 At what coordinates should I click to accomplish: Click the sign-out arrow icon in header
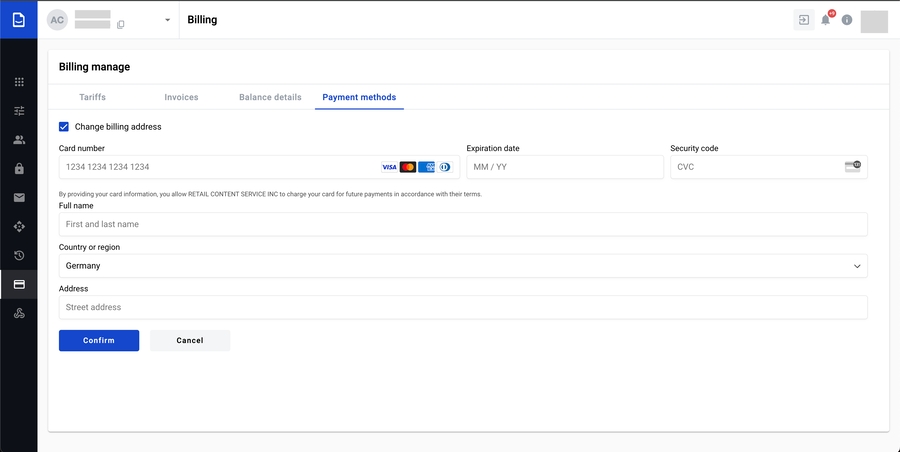click(x=804, y=20)
